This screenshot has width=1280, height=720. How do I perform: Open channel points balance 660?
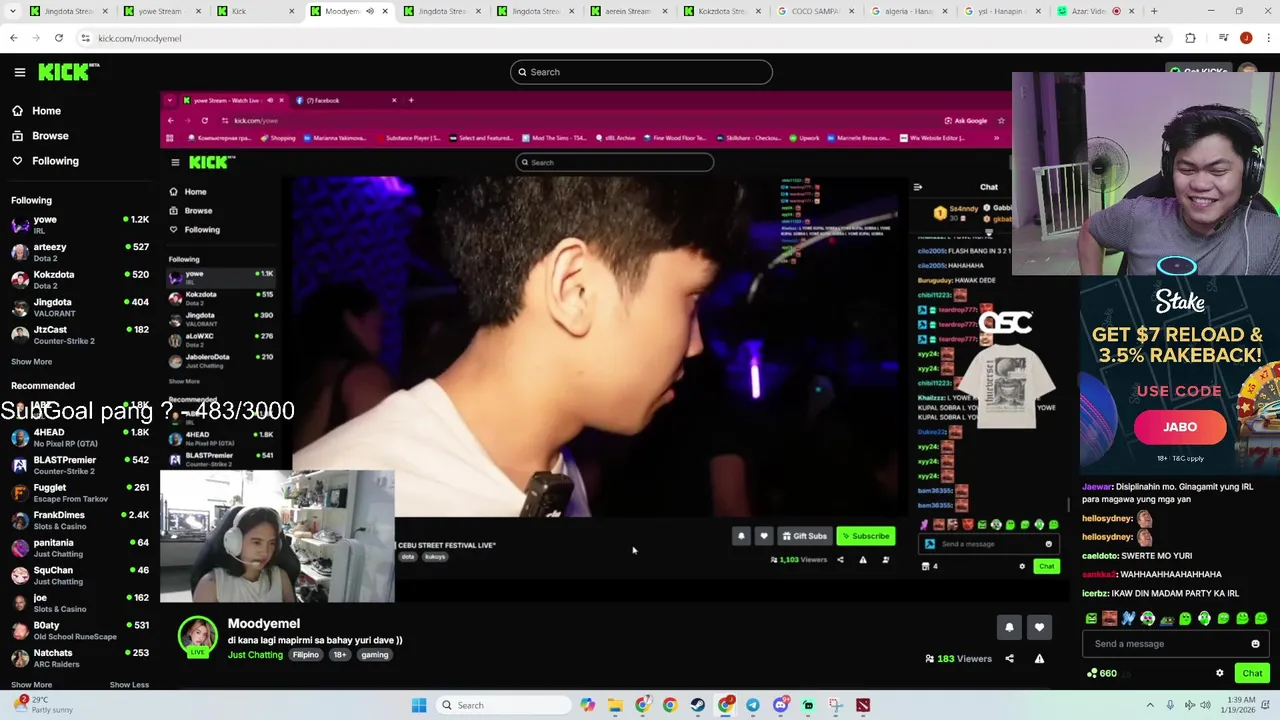coord(1102,673)
